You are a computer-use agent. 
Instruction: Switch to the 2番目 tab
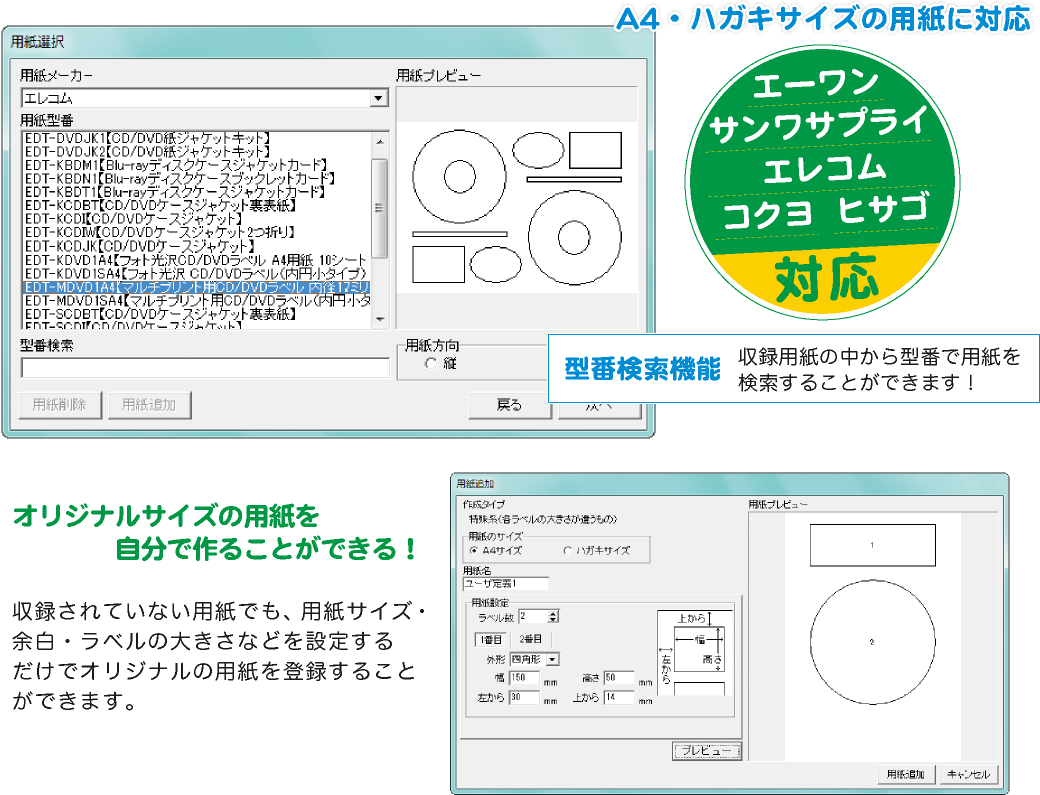point(530,639)
